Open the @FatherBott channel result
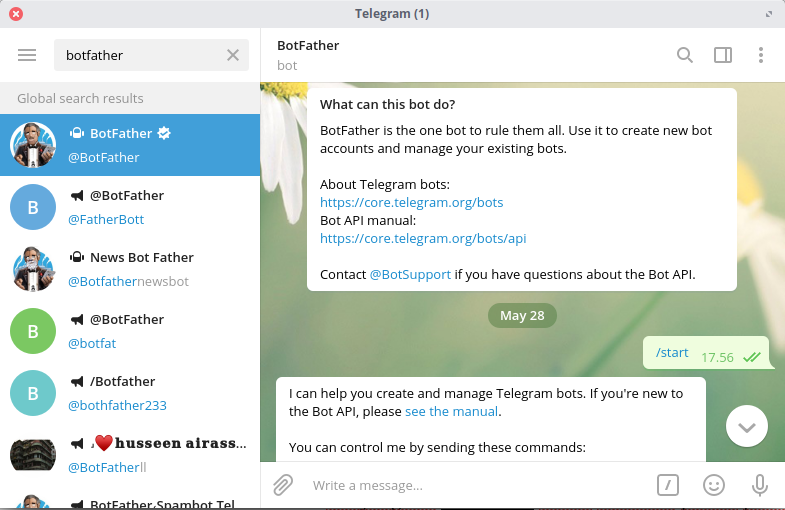The image size is (785, 510). click(x=130, y=207)
